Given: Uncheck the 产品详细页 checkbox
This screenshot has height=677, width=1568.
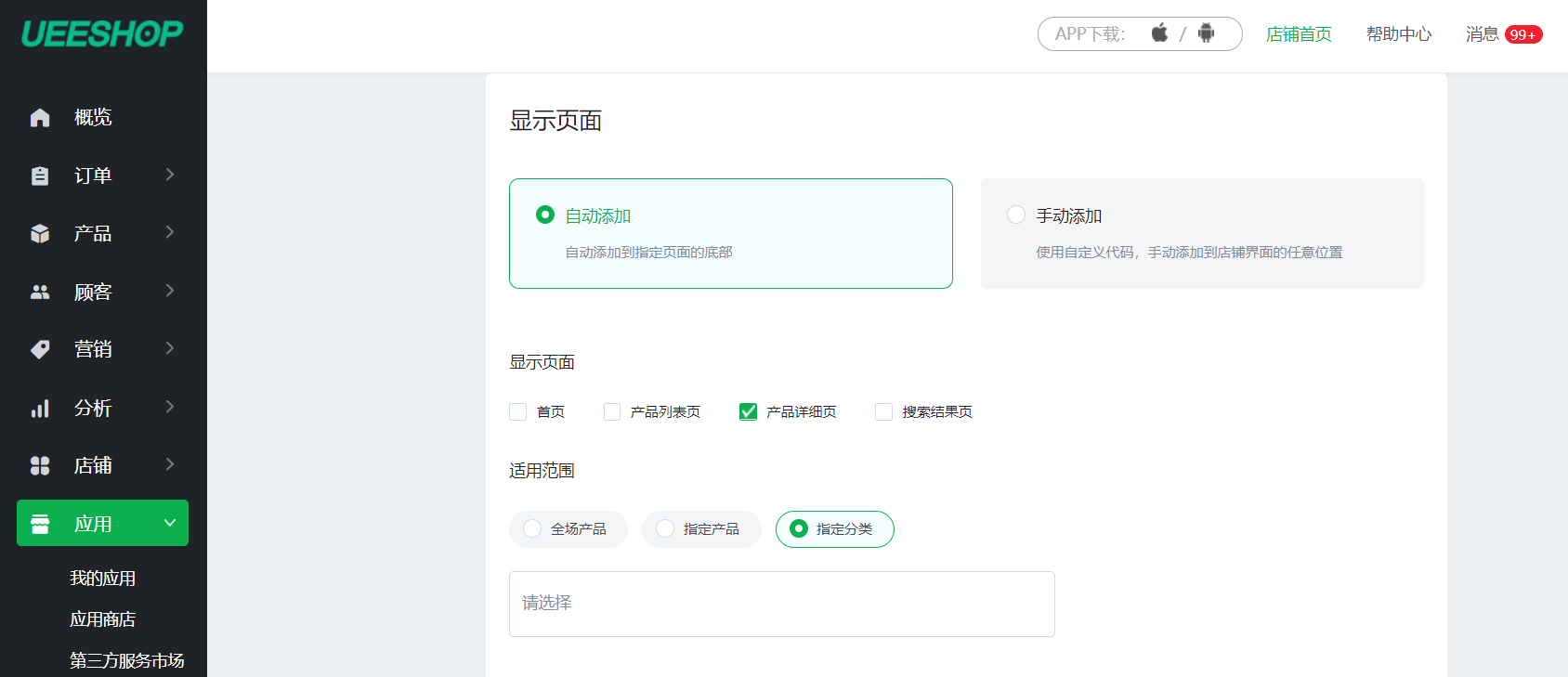Looking at the screenshot, I should 748,411.
